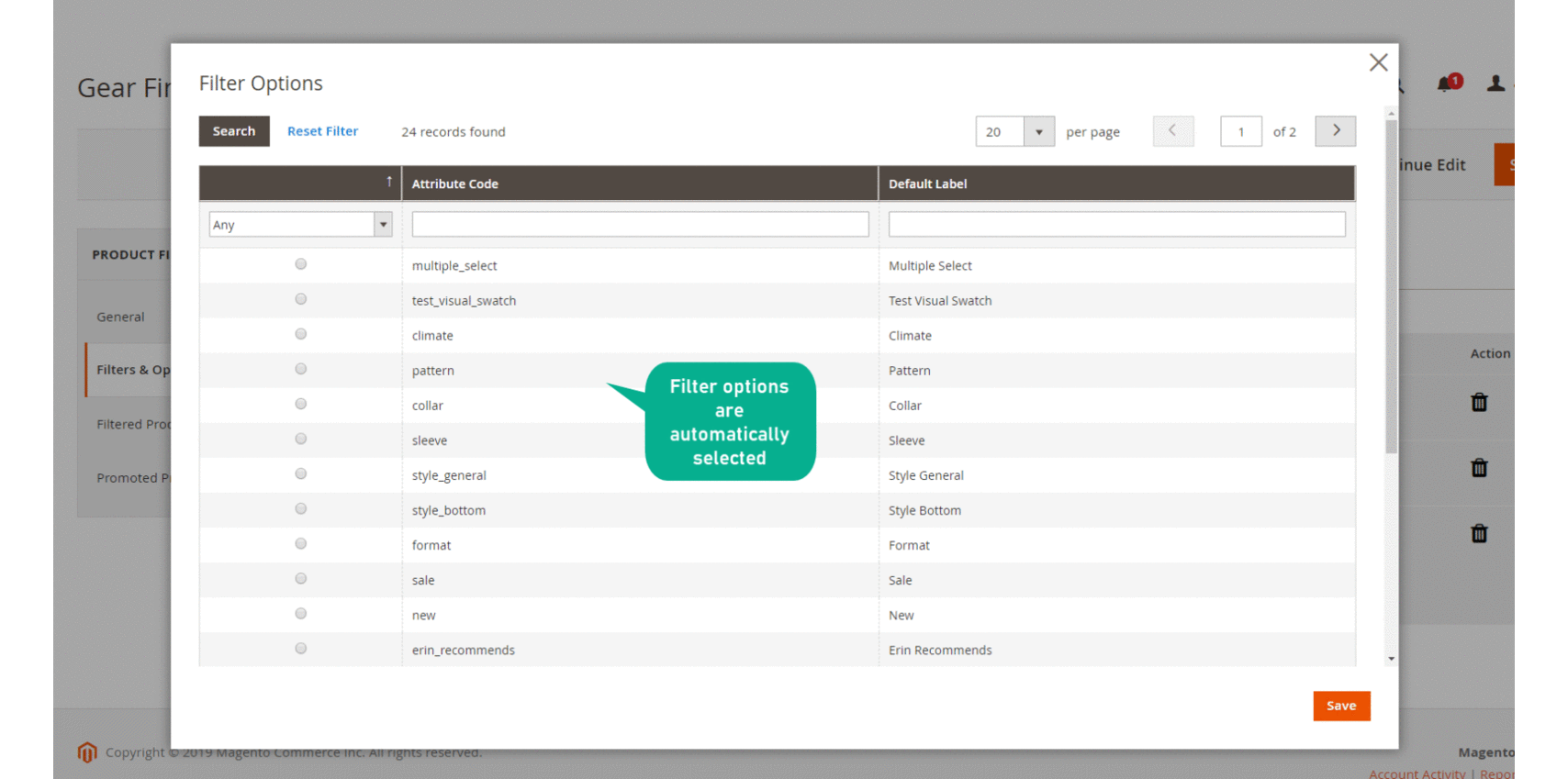Select the pattern radio button
This screenshot has width=1568, height=779.
tap(300, 369)
